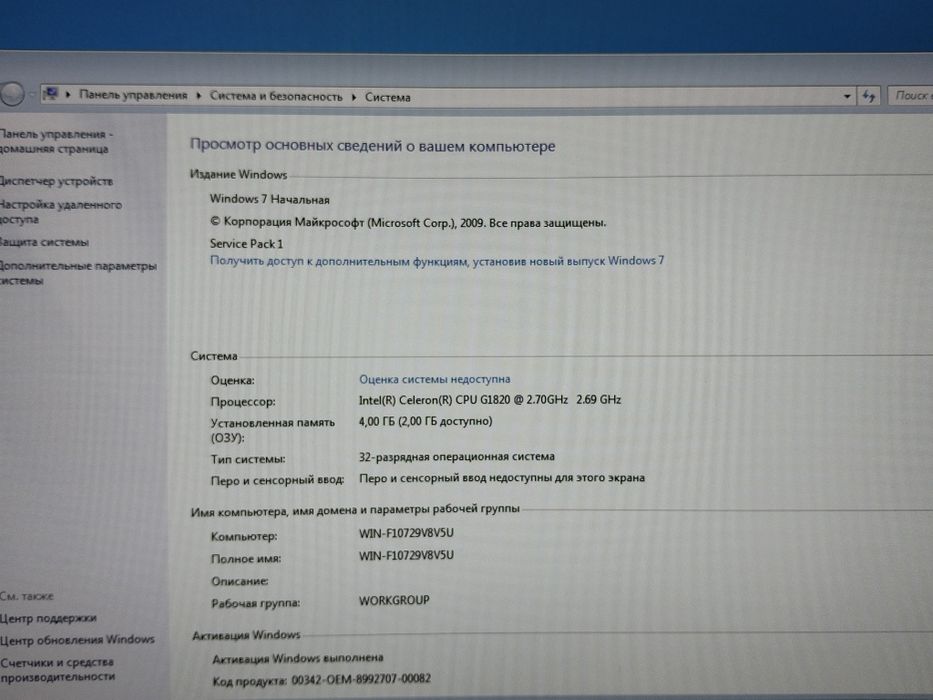Click Активация Windows выполнена text
The height and width of the screenshot is (700, 933).
298,658
